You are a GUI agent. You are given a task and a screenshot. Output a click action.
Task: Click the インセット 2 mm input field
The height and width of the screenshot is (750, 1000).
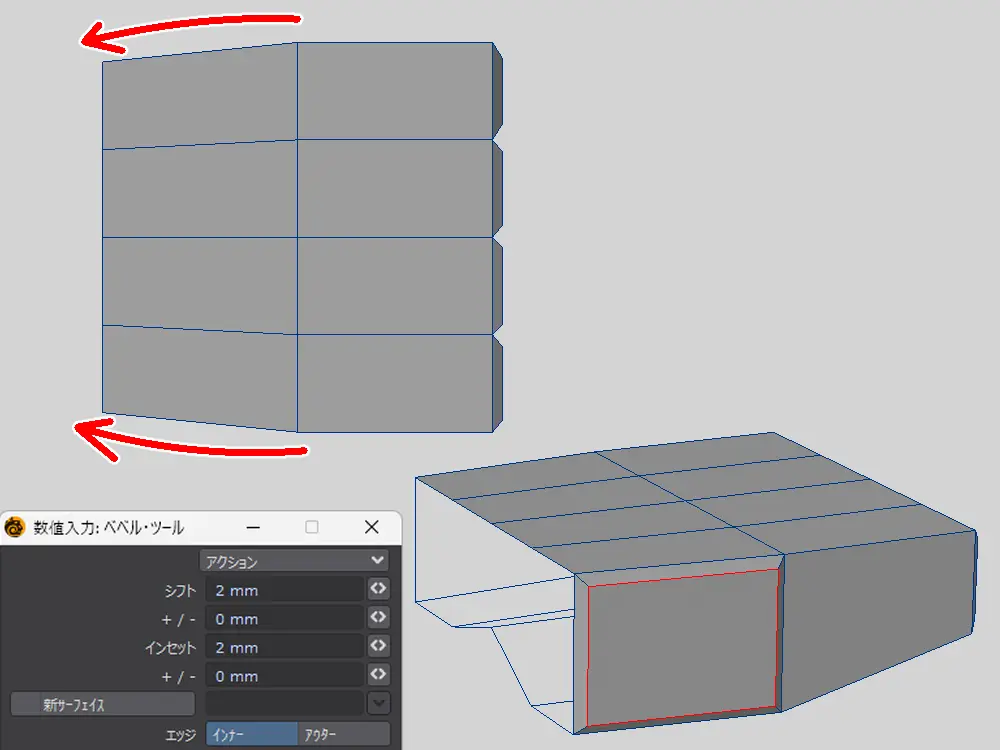click(x=284, y=647)
